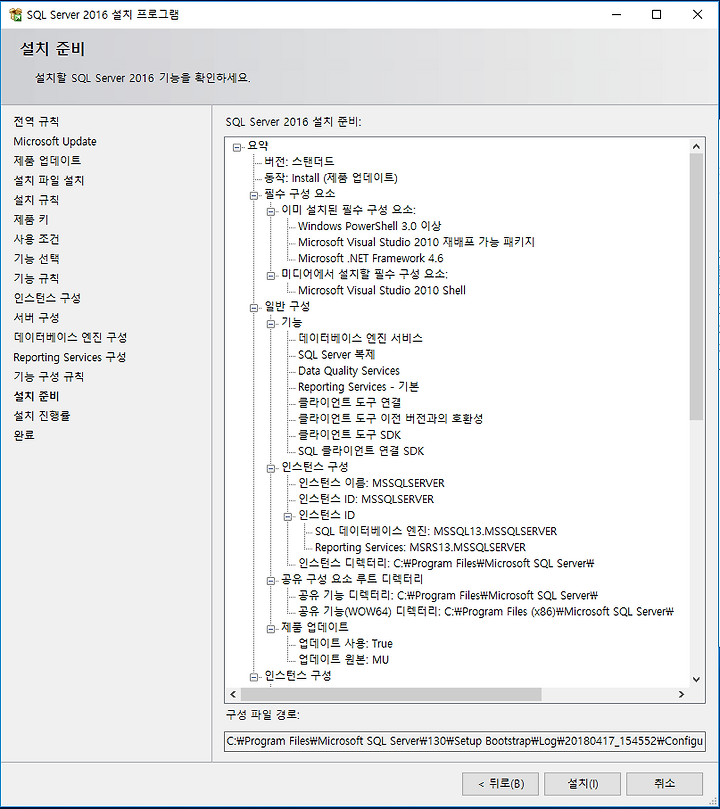Select SQL 데이터베이스 엔진: MSSQL13.MSSQLSERVER row
720x809 pixels.
436,531
